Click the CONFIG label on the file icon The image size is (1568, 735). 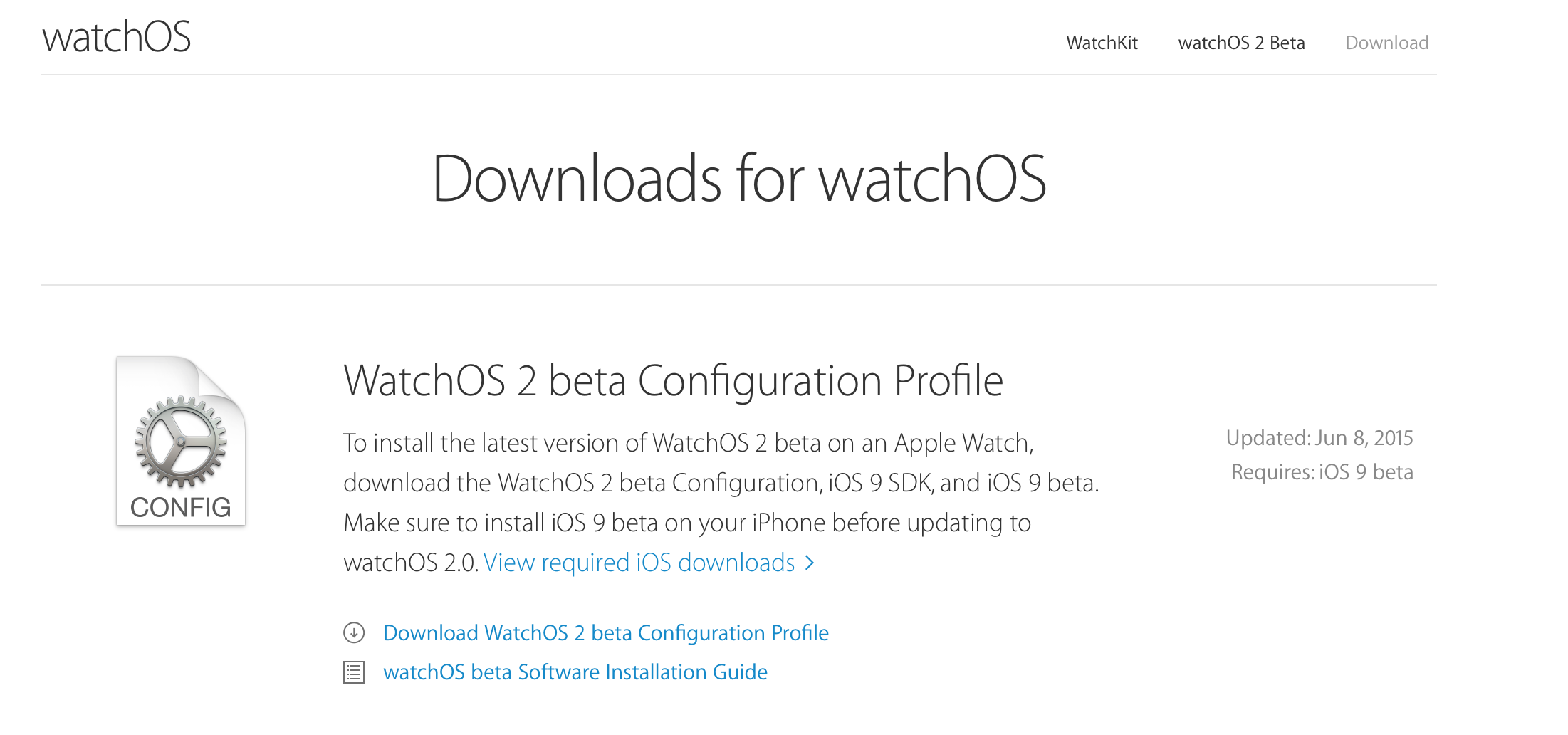point(181,507)
